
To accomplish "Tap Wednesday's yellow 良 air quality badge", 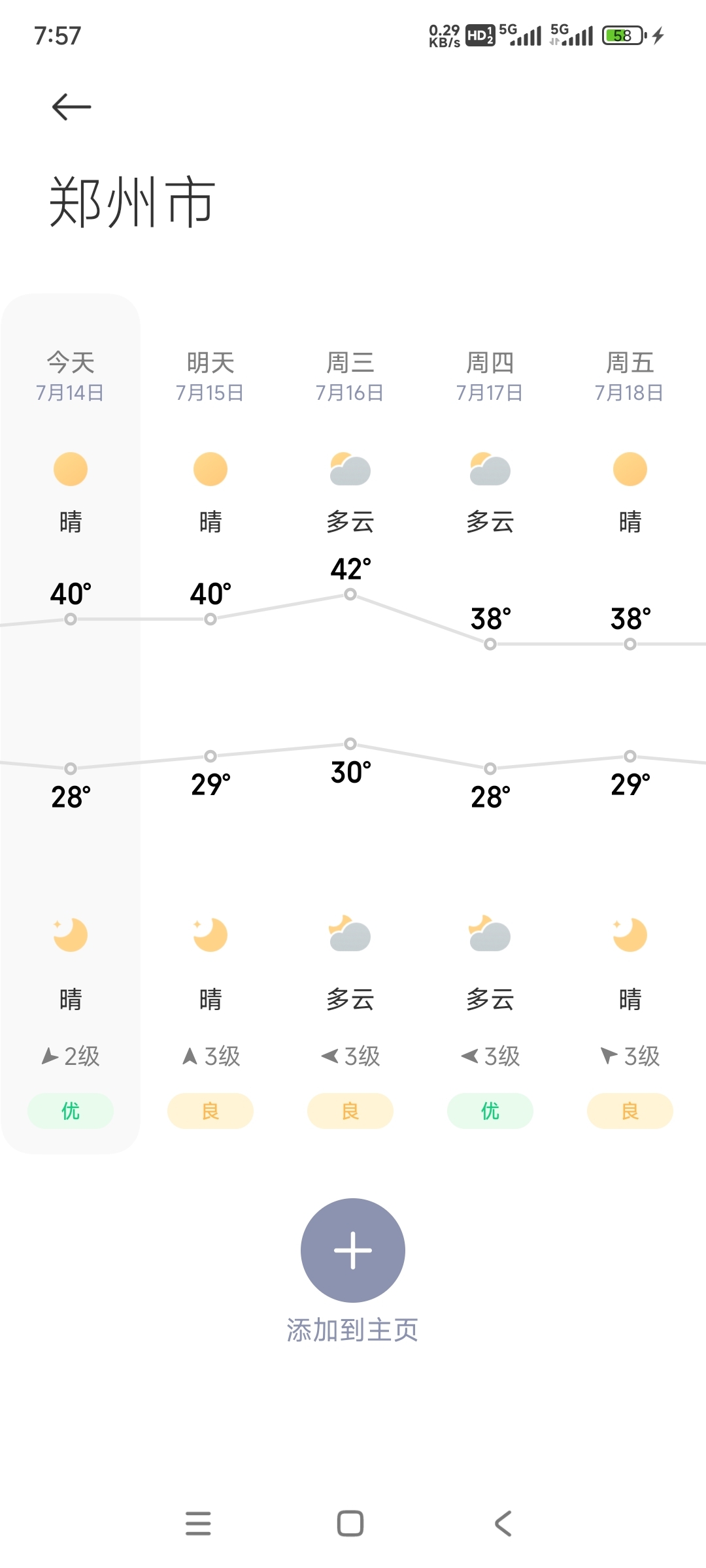I will pyautogui.click(x=350, y=1111).
